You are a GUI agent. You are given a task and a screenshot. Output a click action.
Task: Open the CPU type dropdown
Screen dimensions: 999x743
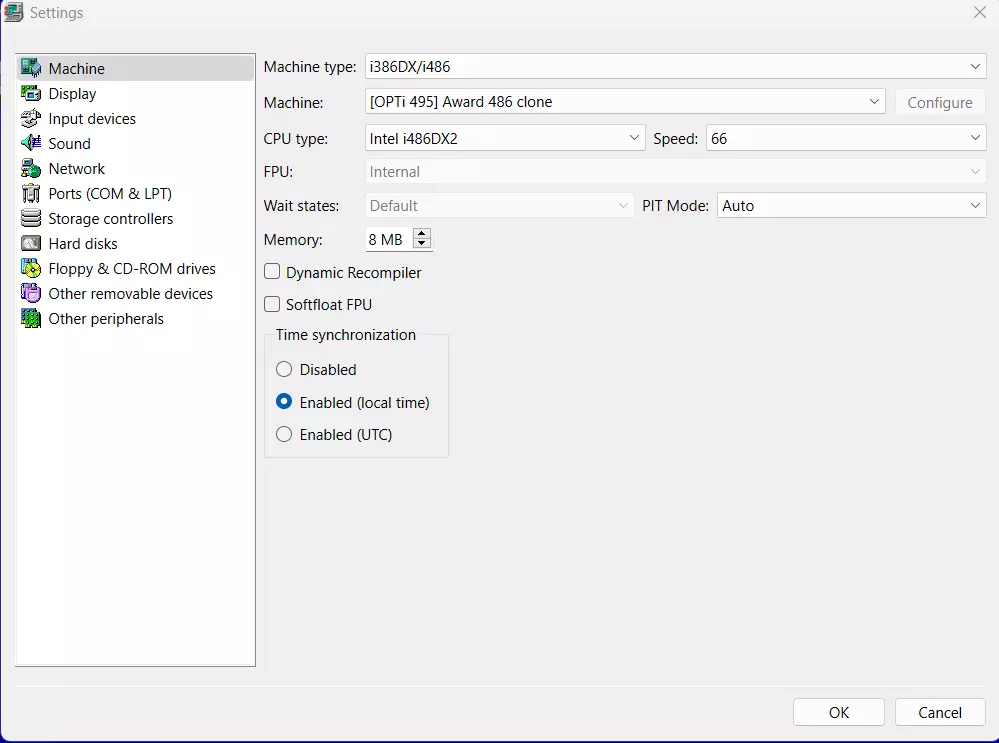(505, 138)
